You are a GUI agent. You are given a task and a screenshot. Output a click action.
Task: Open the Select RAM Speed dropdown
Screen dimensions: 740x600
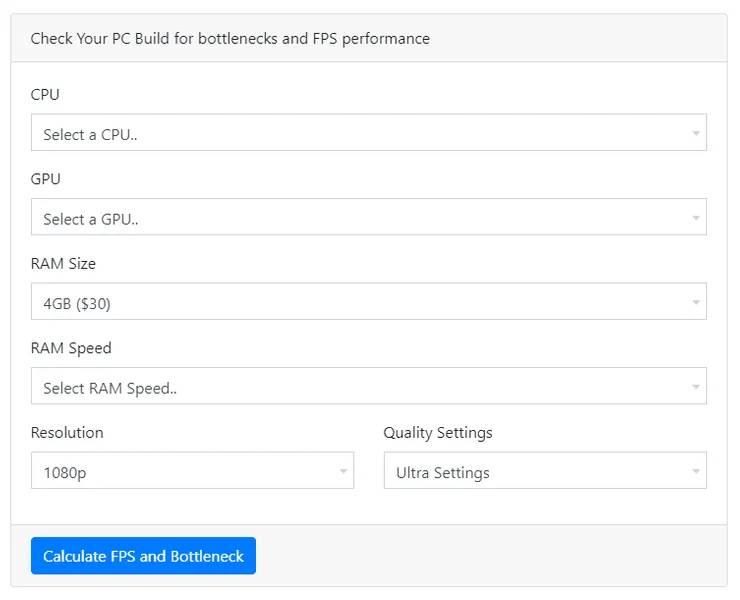pos(369,386)
